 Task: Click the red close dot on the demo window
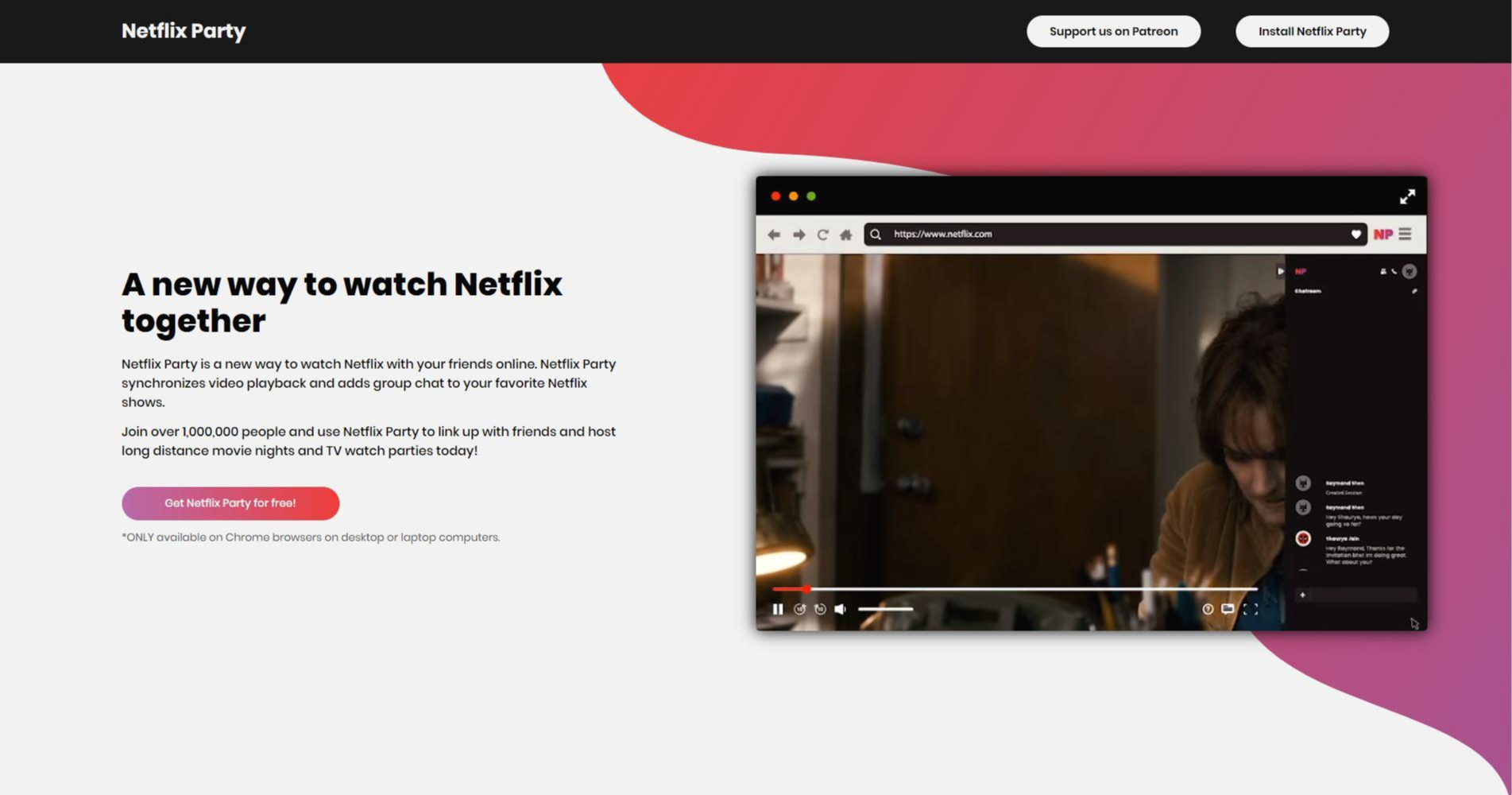pyautogui.click(x=775, y=196)
